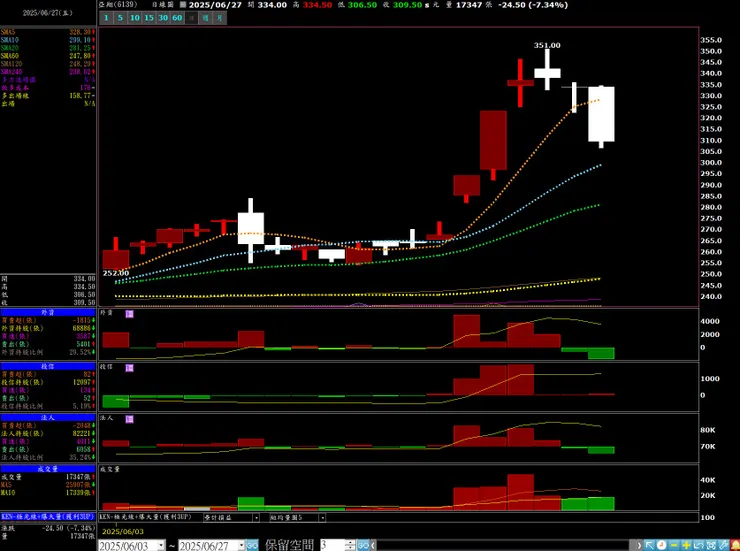Click the orange bell alert icon
The height and width of the screenshot is (551, 740).
tap(735, 545)
